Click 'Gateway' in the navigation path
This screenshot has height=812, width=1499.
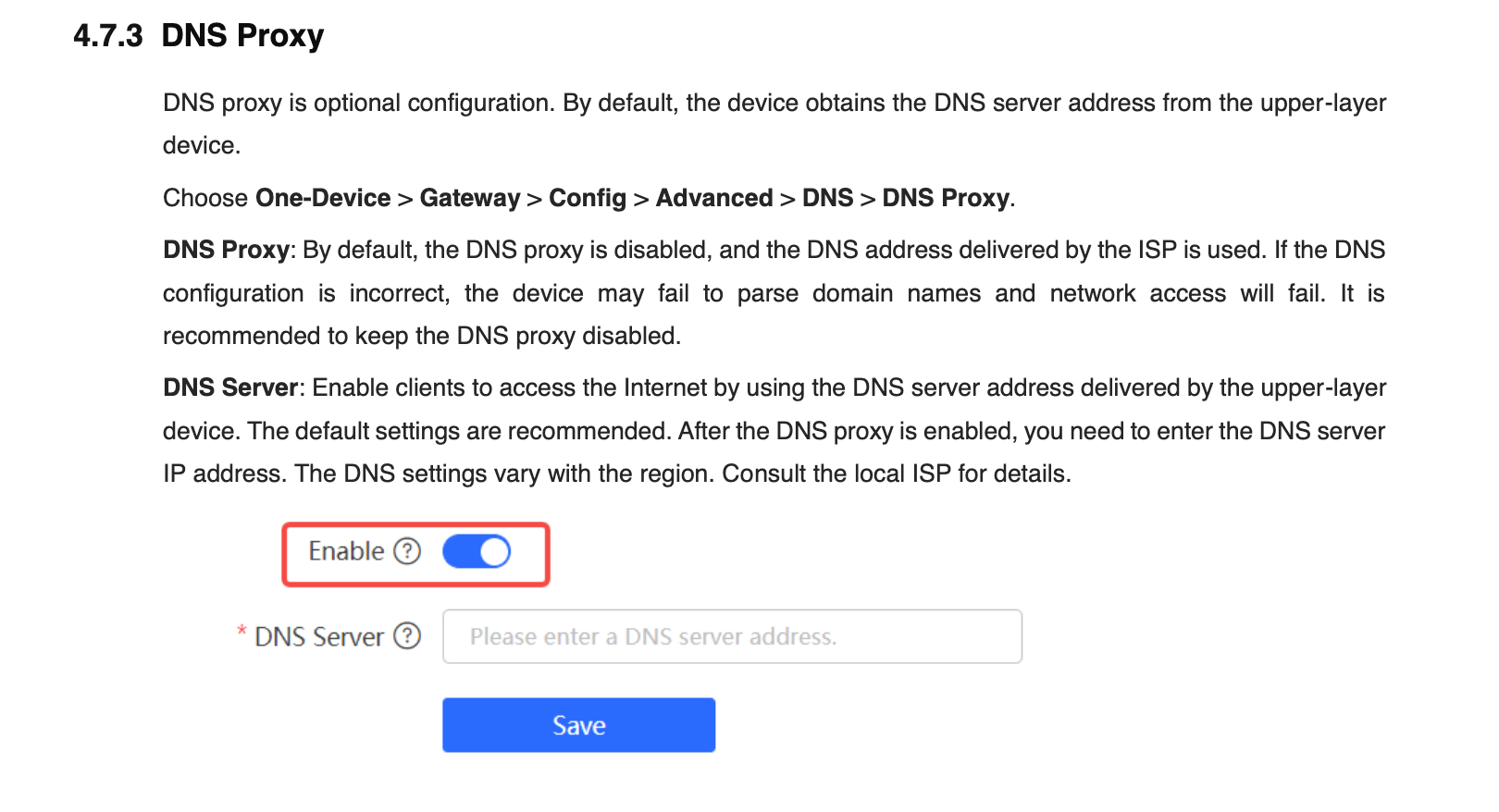click(470, 198)
